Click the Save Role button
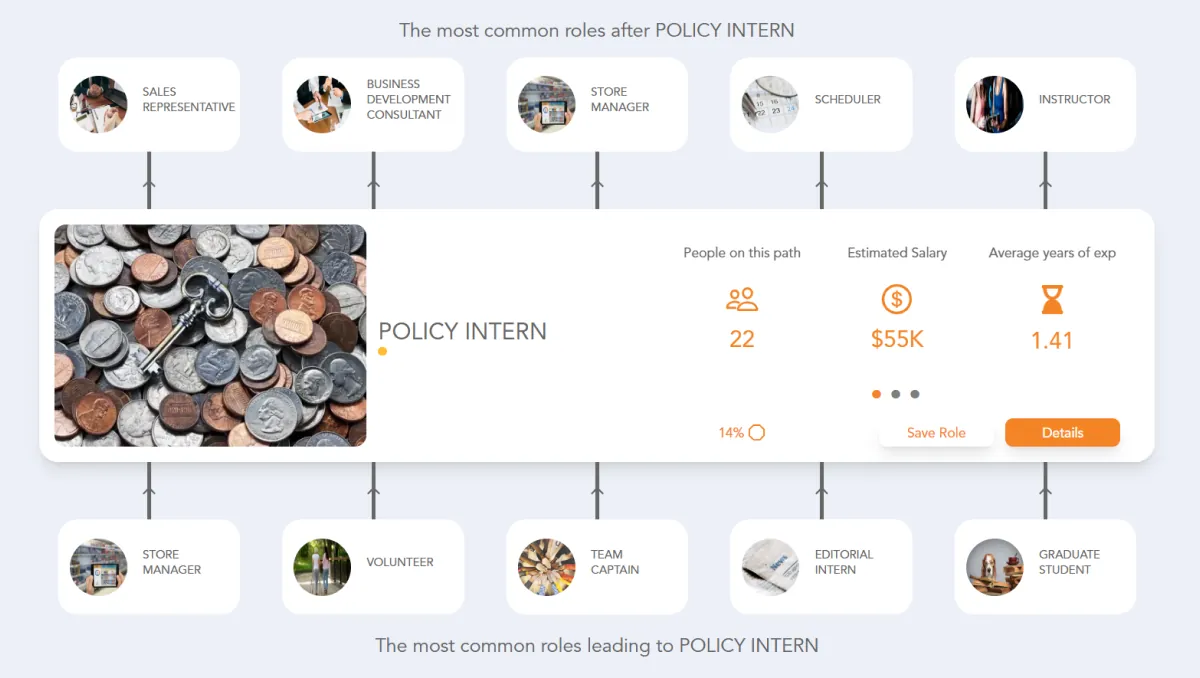 936,432
